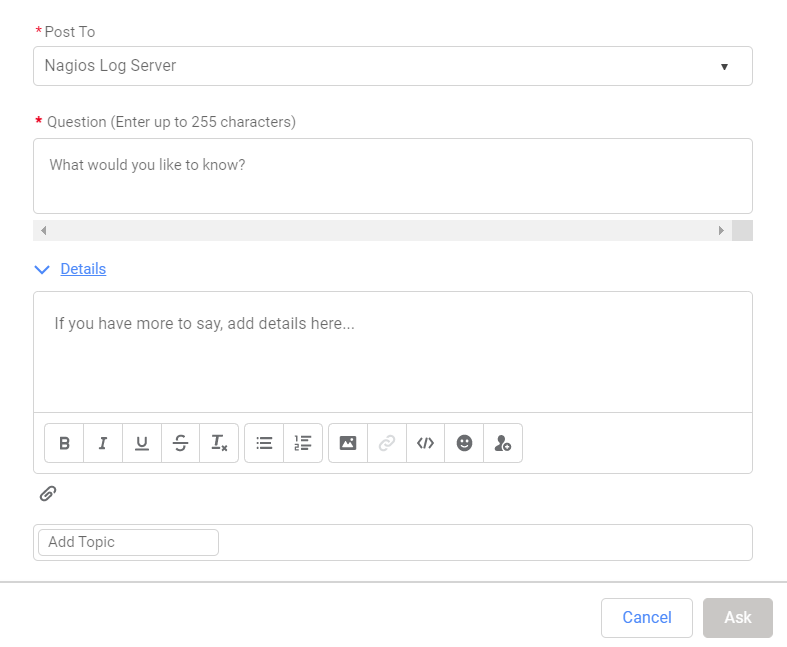Toggle italic text formatting

pos(103,443)
